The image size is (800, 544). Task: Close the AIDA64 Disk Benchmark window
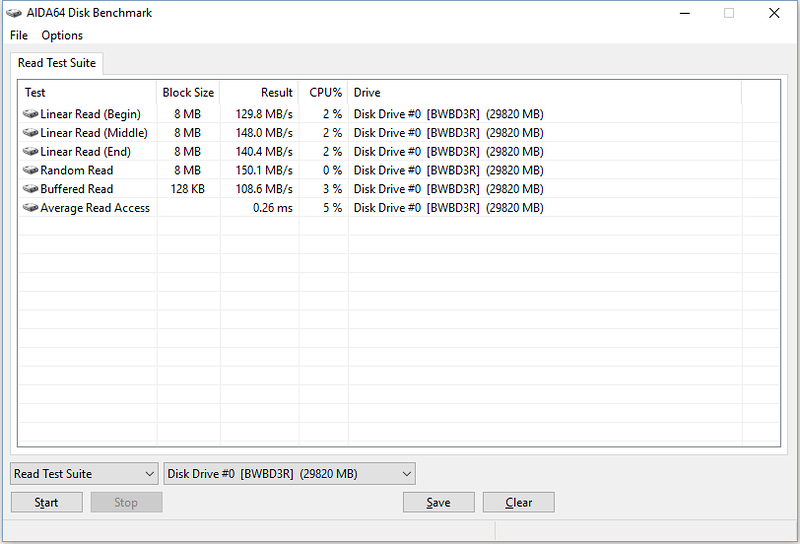(x=774, y=13)
